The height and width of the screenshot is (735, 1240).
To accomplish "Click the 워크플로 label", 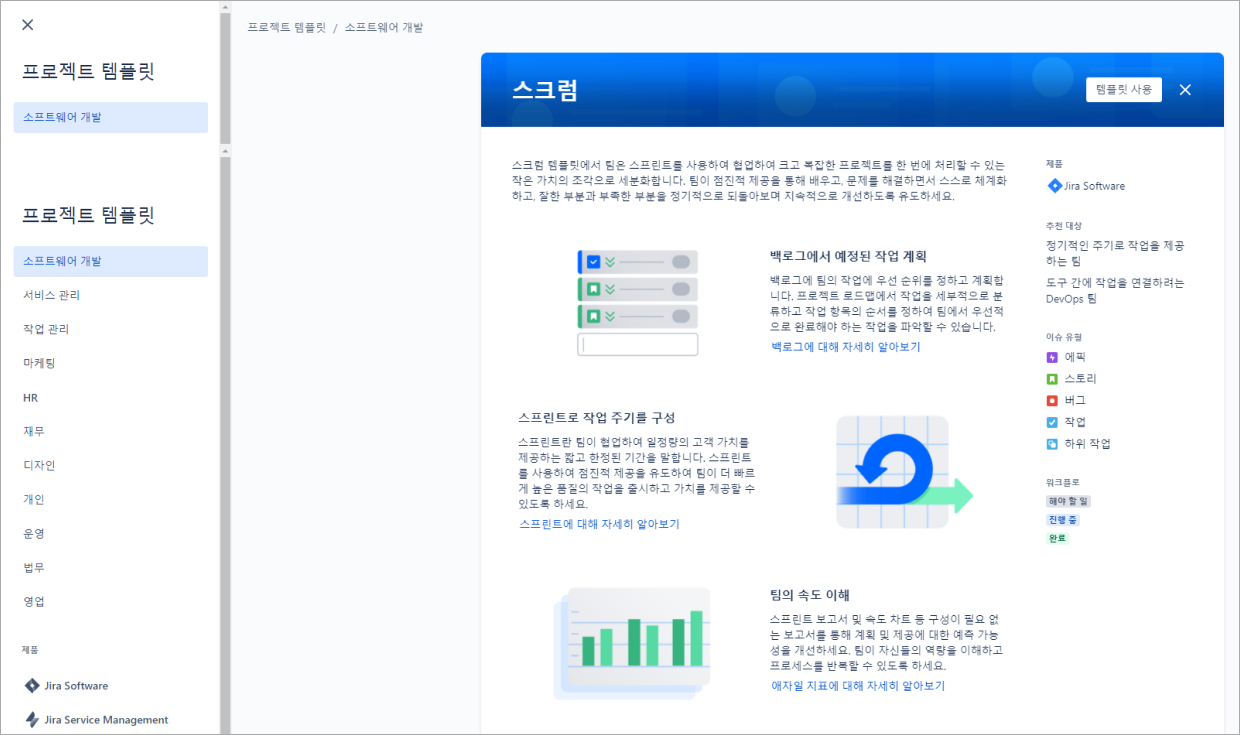I will (x=1063, y=482).
